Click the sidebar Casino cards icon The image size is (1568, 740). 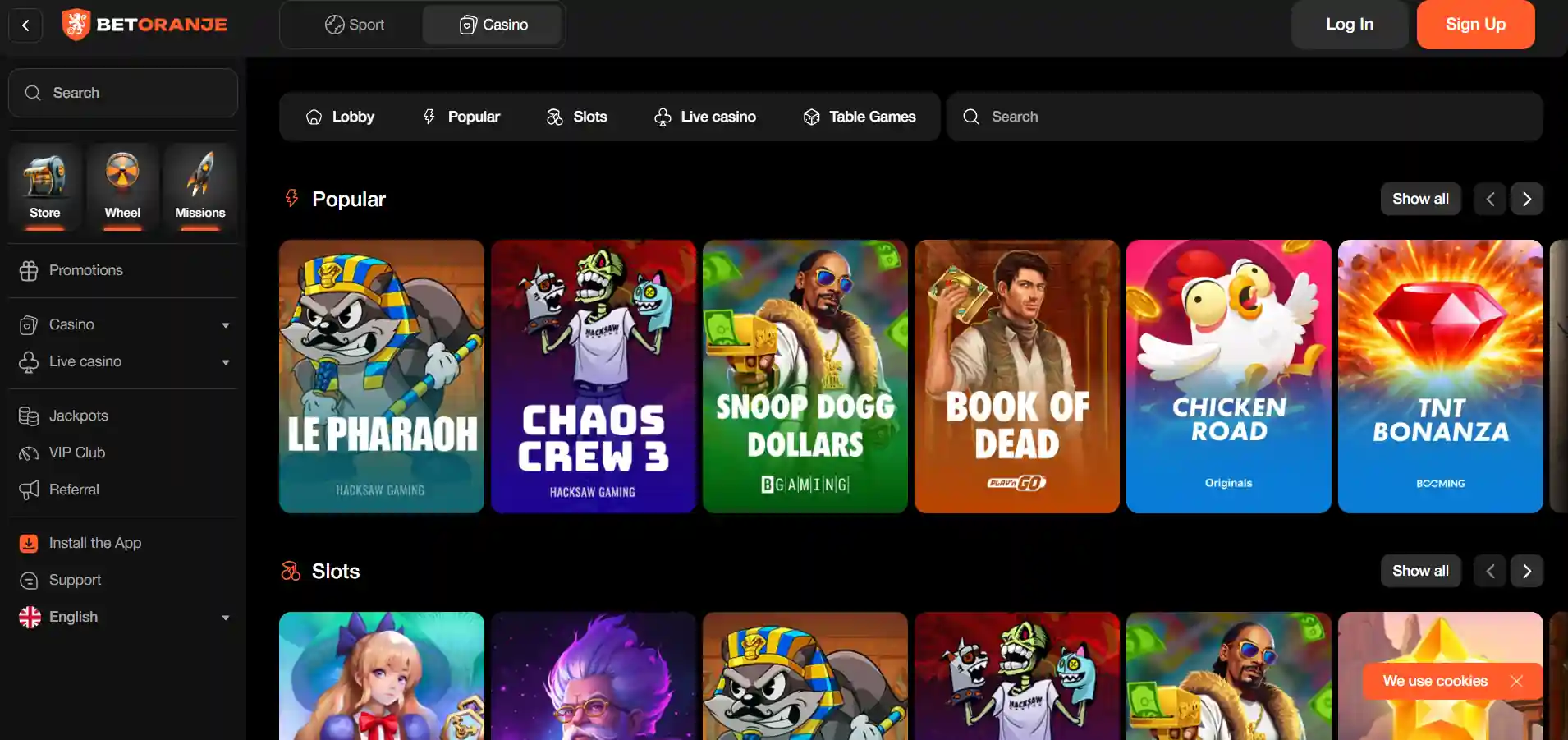click(29, 325)
